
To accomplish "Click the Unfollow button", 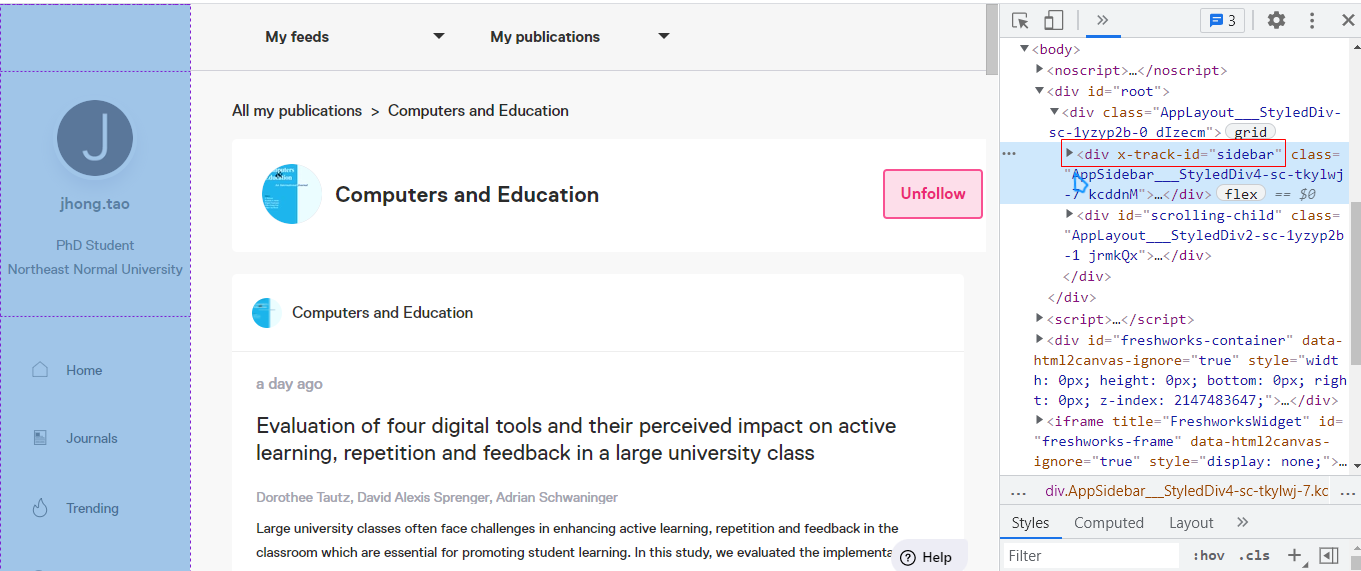I will click(933, 194).
